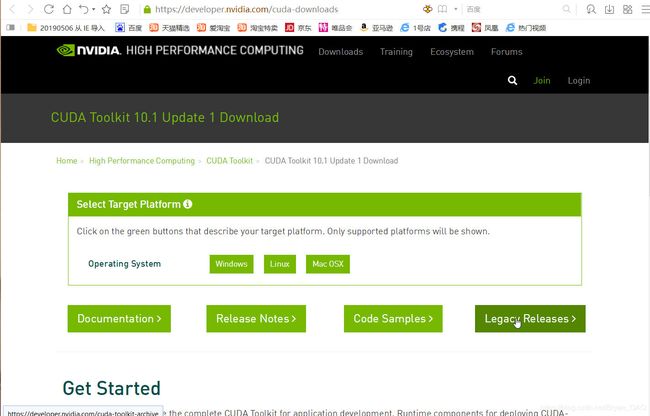Click the High Performance Computing header title
Viewport: 650px width, 416px height.
[x=215, y=50]
